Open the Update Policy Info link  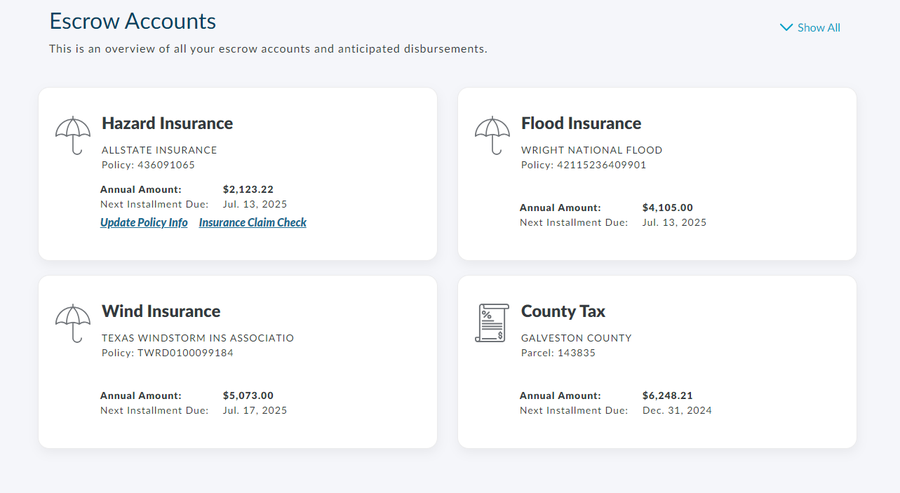144,223
